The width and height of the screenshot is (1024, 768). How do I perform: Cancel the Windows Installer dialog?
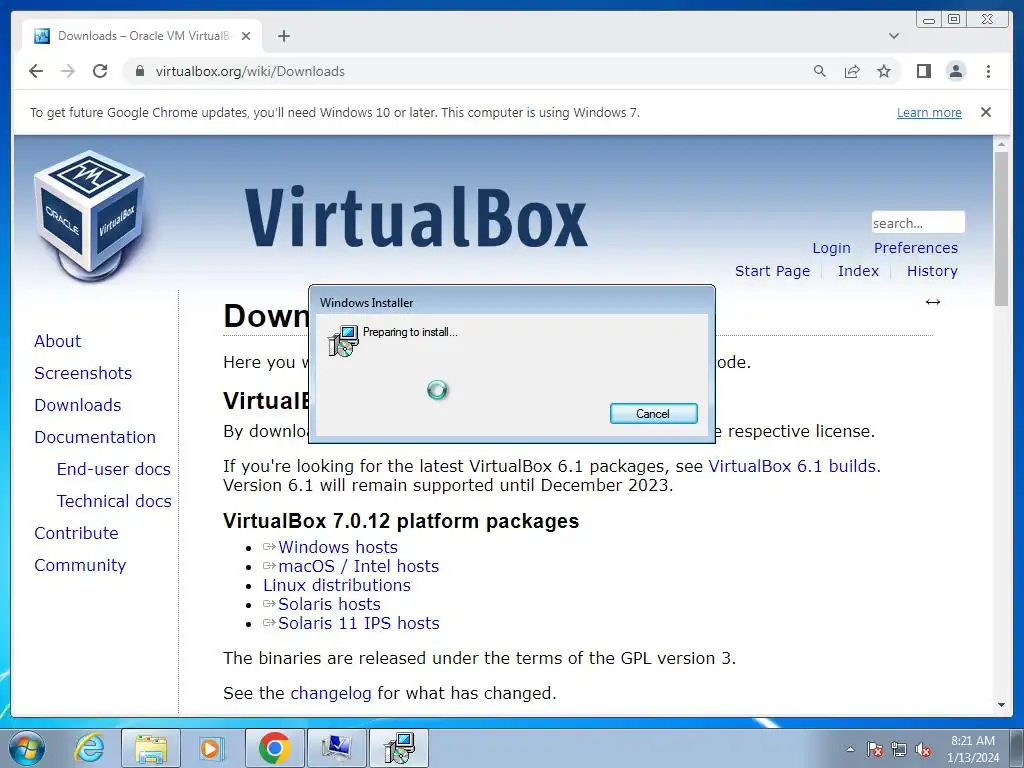(x=653, y=413)
